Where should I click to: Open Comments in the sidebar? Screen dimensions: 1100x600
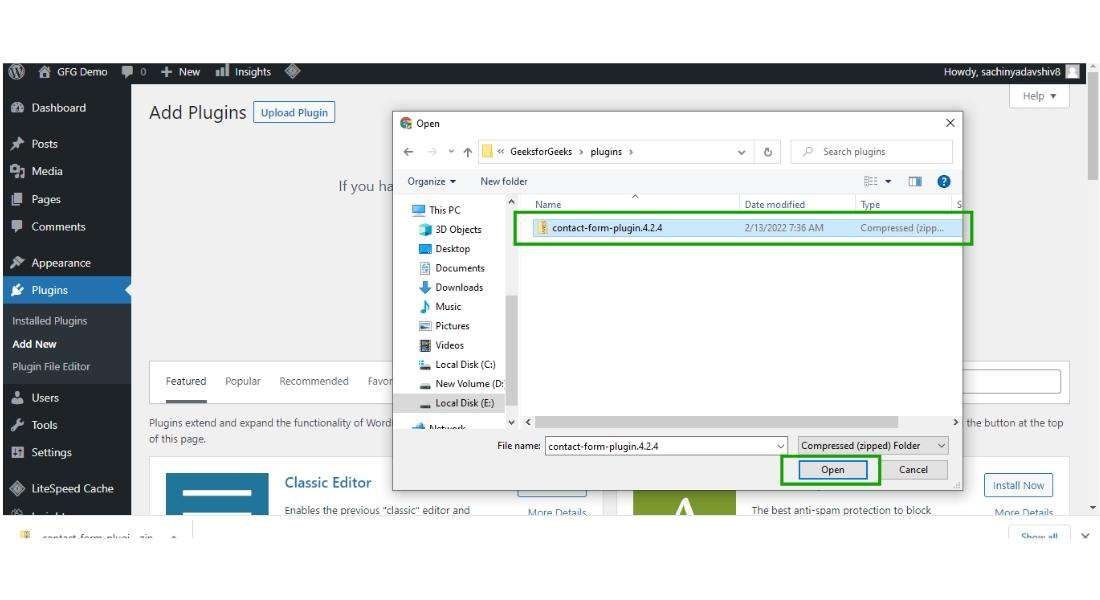[x=58, y=227]
